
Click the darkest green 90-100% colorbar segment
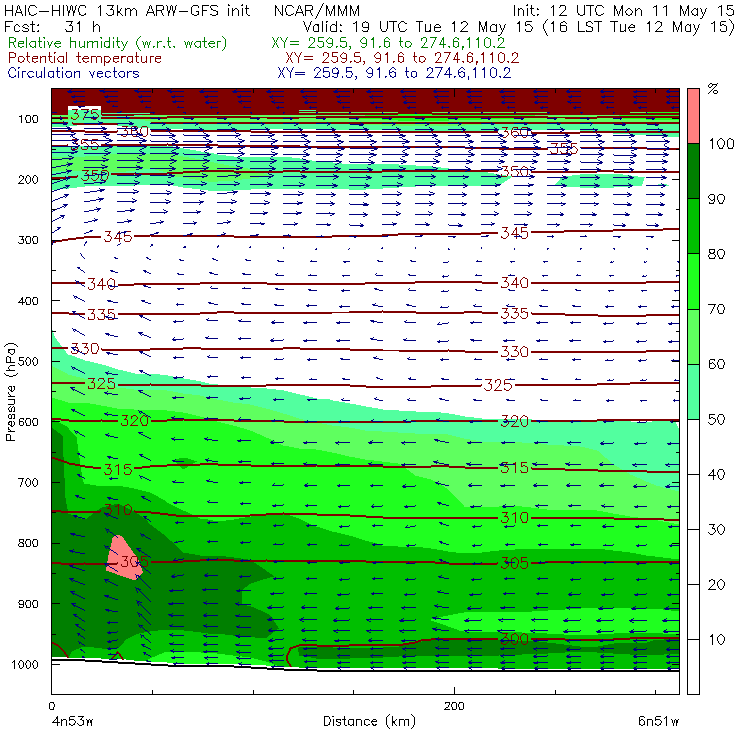point(693,171)
